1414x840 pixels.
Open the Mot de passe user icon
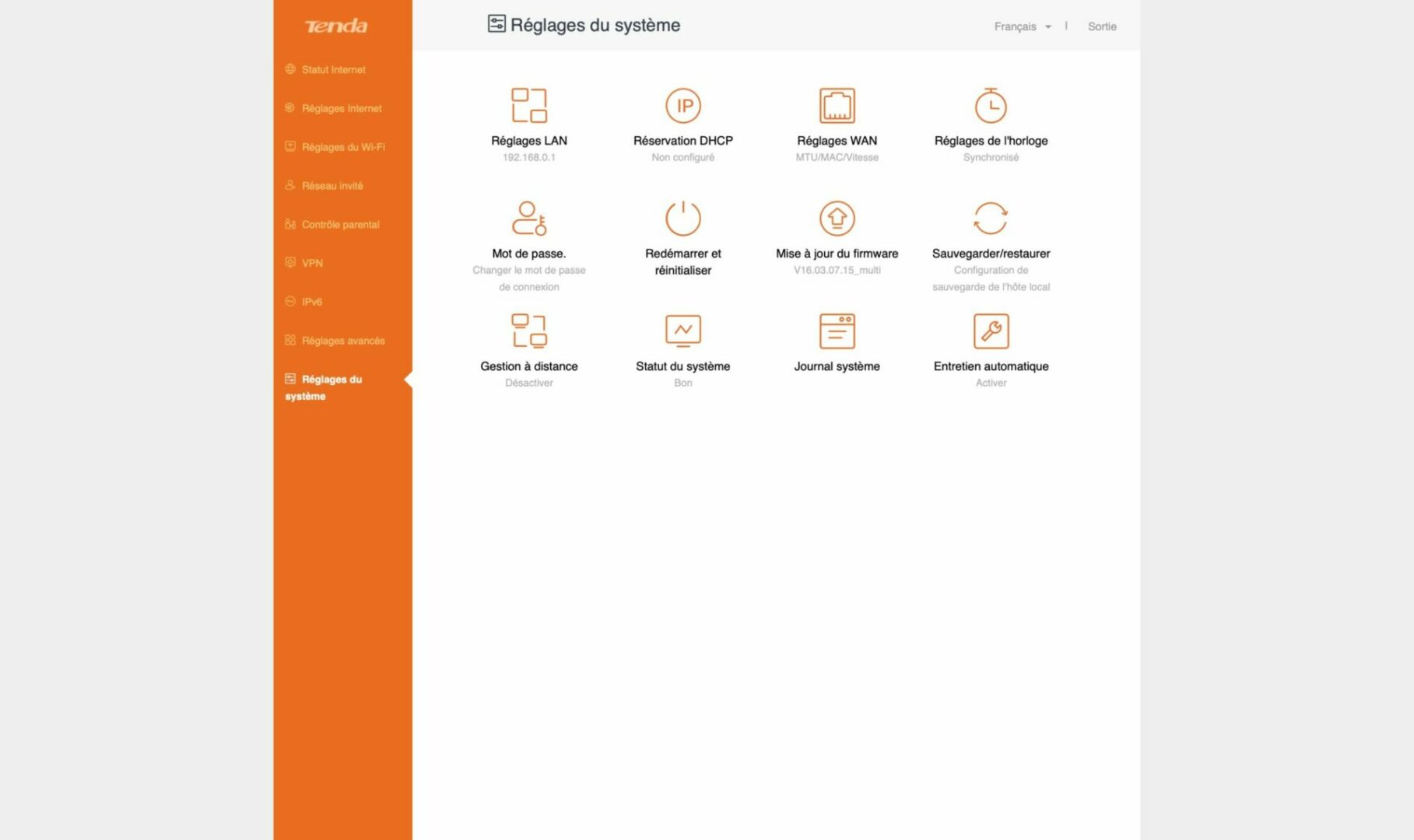tap(528, 219)
